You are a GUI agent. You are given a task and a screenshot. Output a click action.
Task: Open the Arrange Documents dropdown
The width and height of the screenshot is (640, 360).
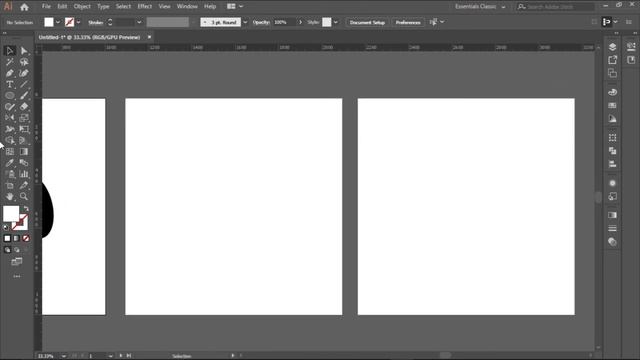pyautogui.click(x=235, y=7)
